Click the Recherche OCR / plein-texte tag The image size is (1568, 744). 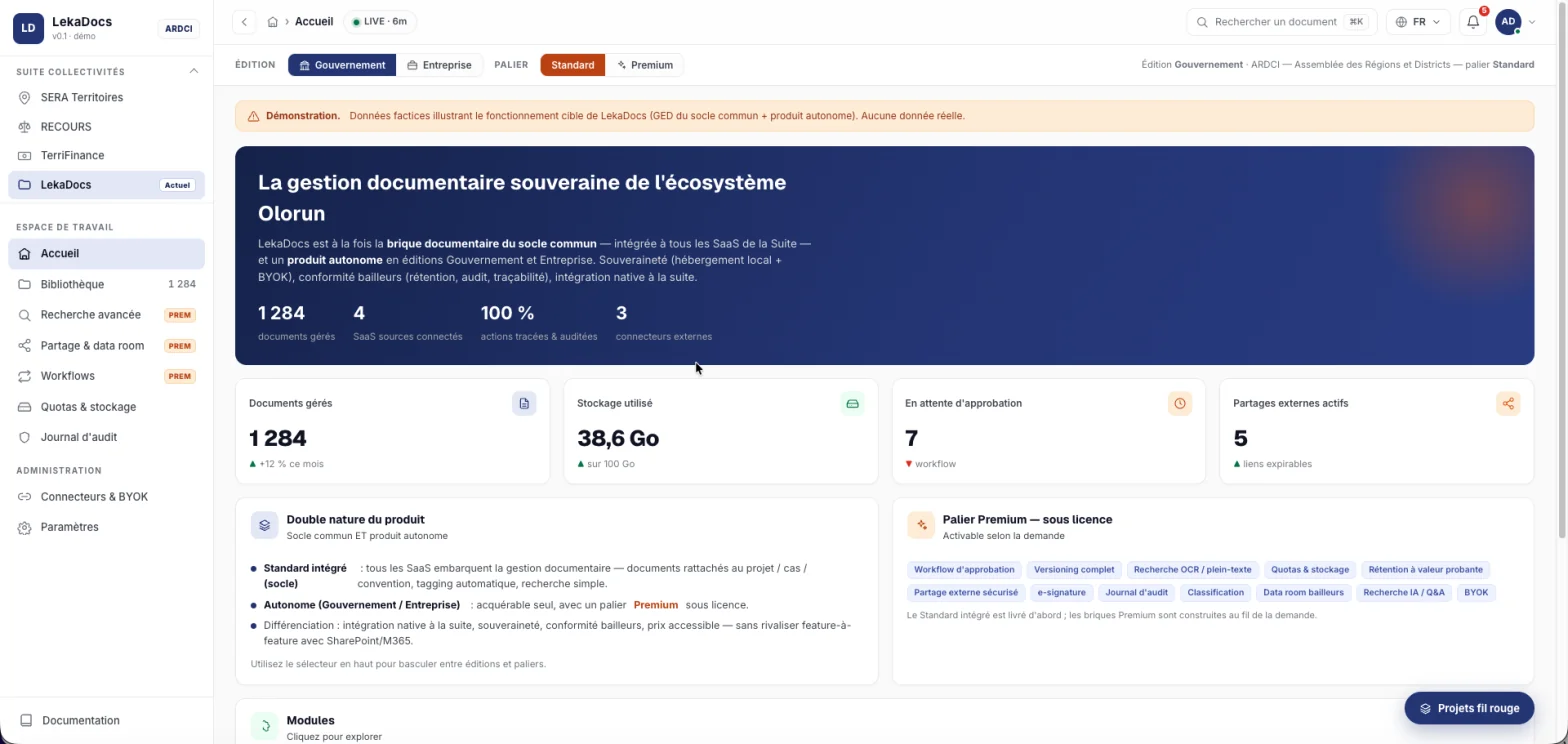(x=1192, y=570)
